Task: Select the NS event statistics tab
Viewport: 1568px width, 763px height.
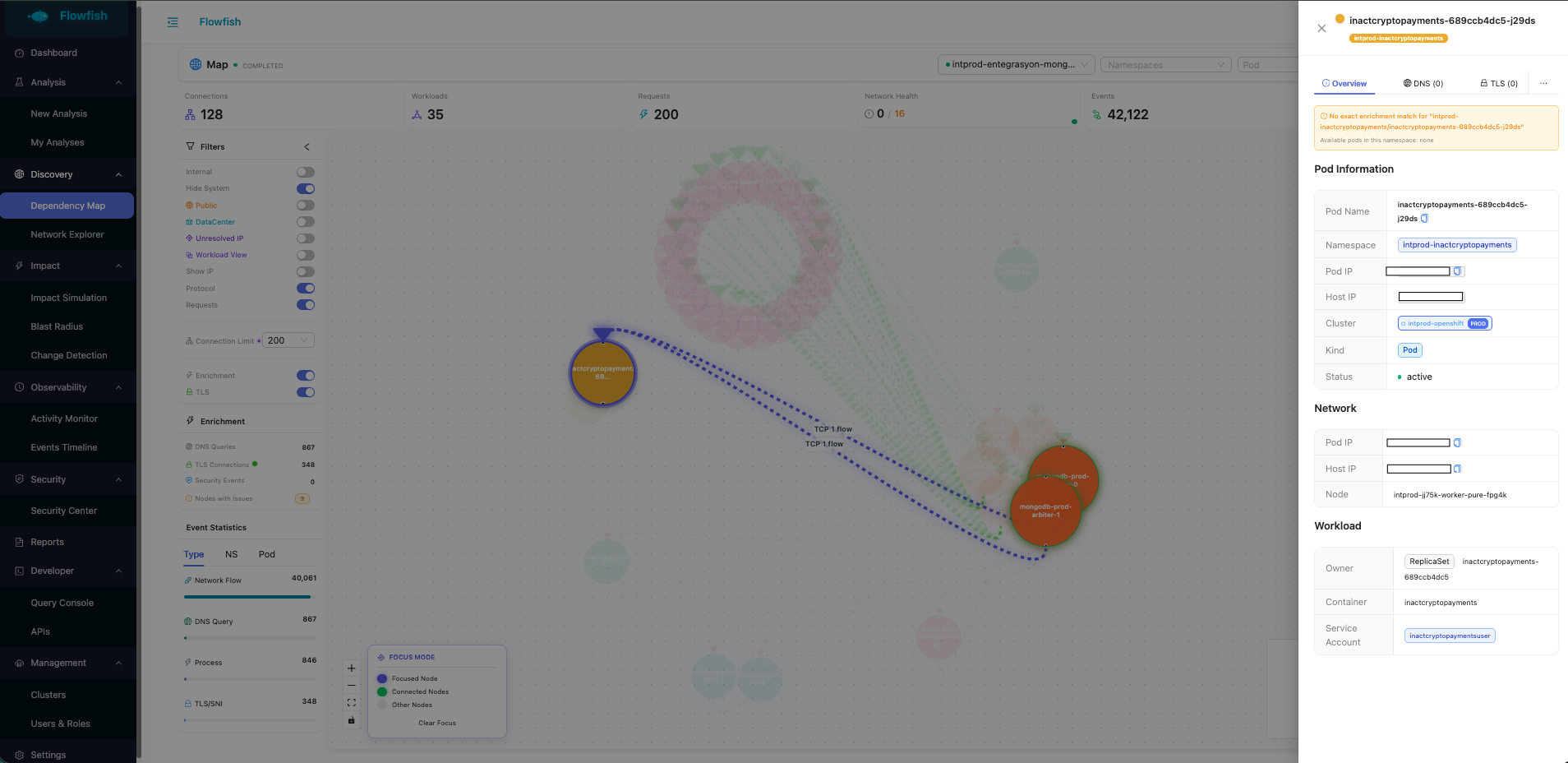Action: click(x=232, y=555)
